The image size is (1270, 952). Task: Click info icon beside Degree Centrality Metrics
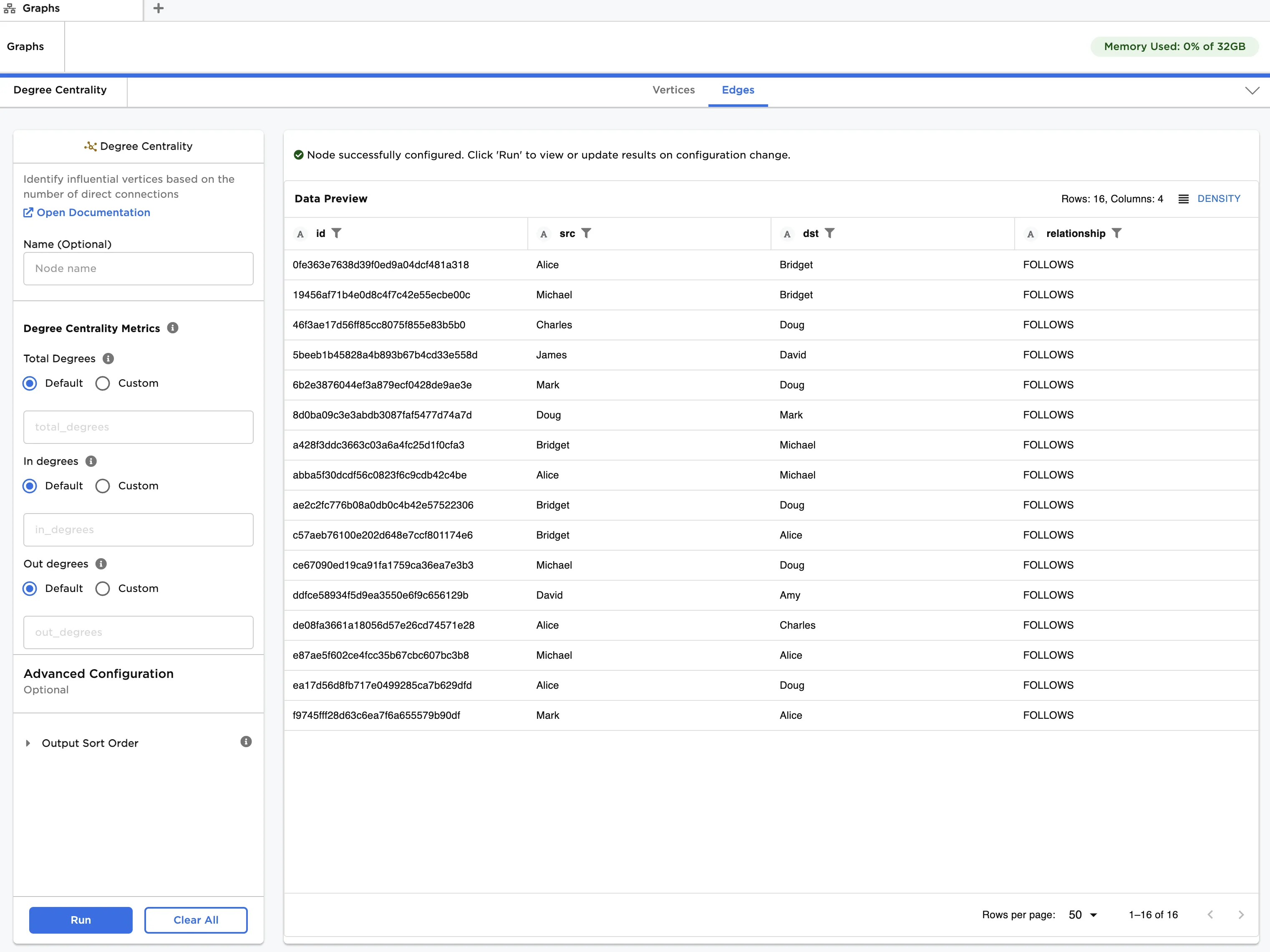[x=173, y=328]
